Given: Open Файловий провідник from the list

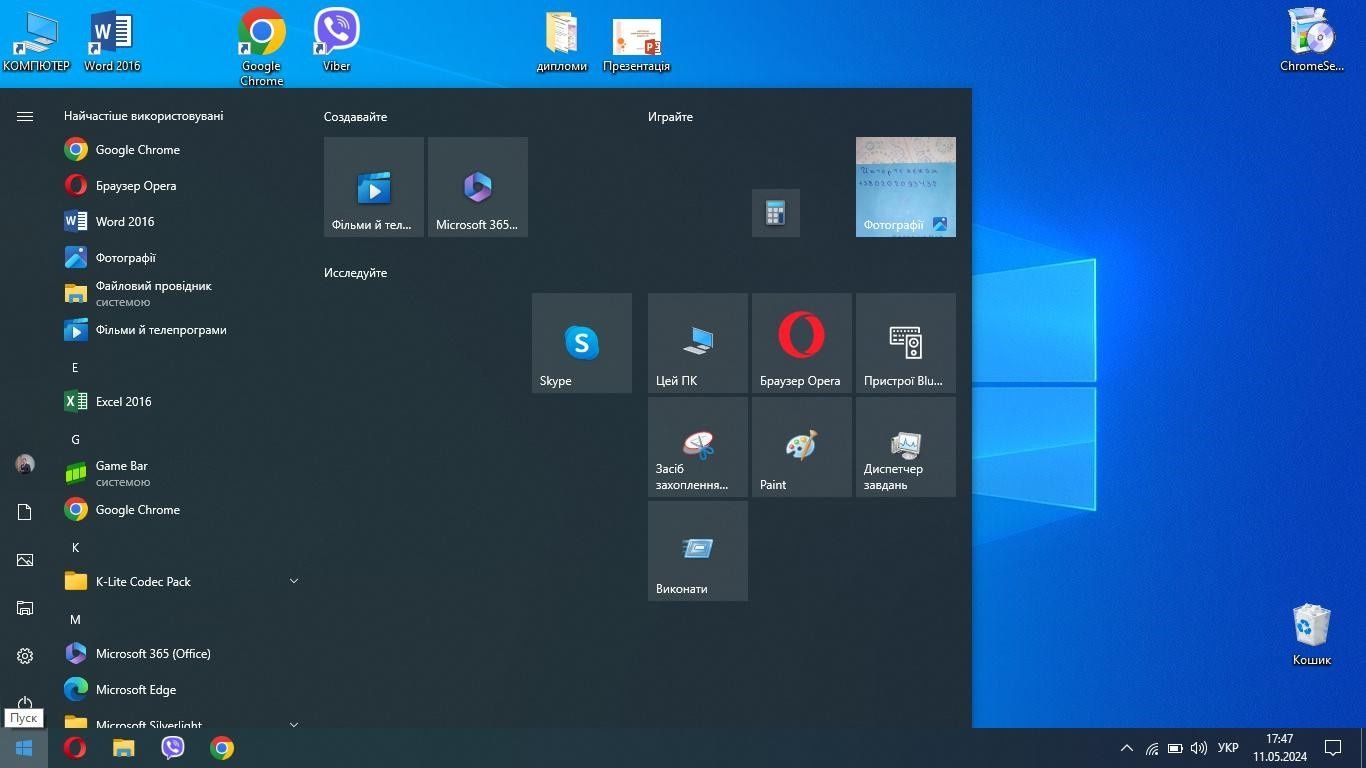Looking at the screenshot, I should point(180,294).
